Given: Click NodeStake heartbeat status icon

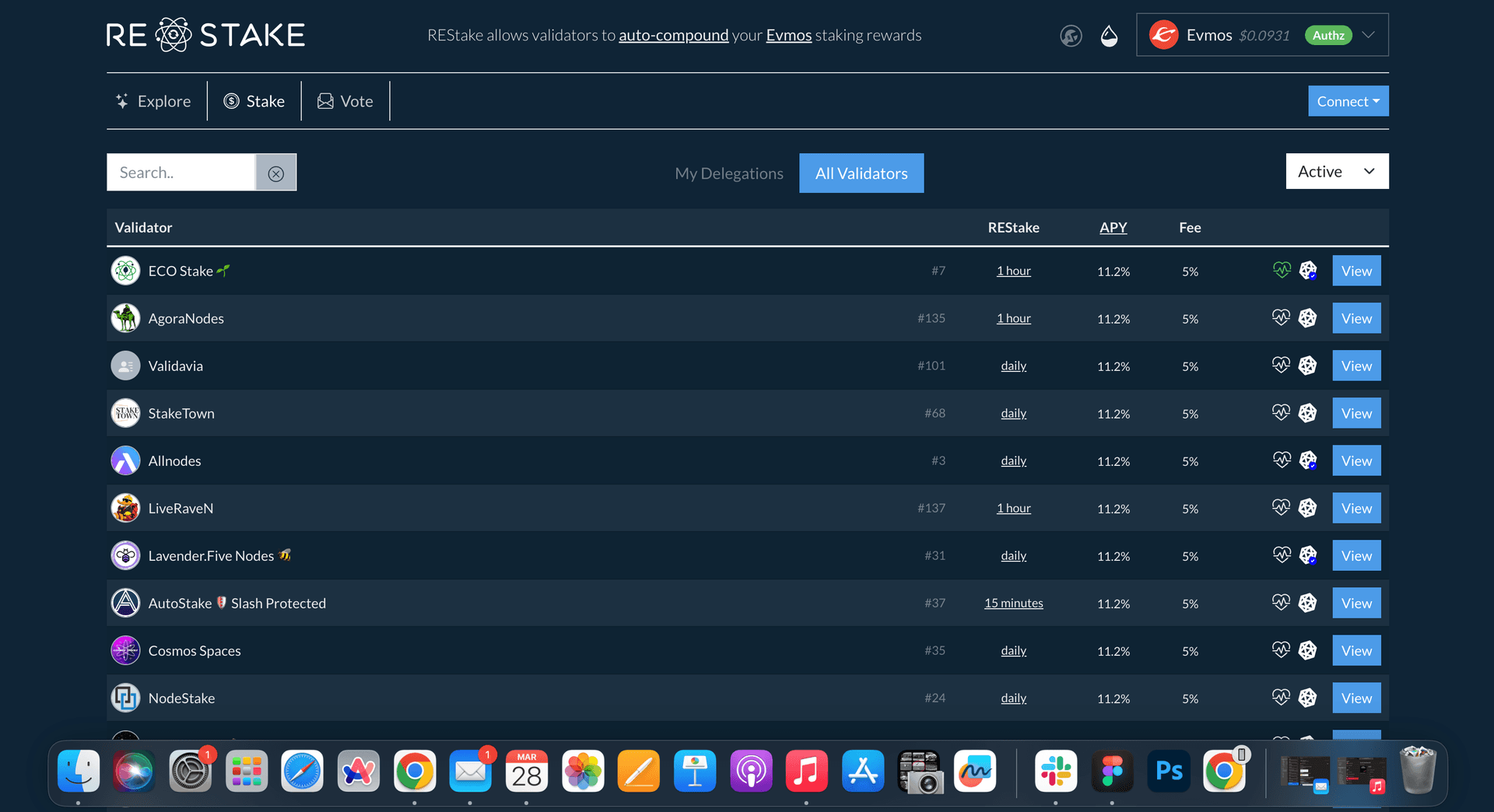Looking at the screenshot, I should tap(1282, 697).
